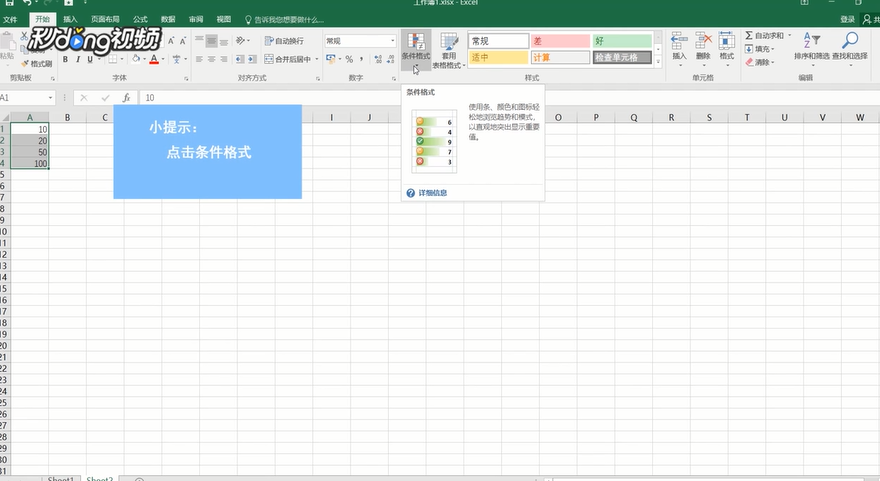Open the Number group dialog launcher
Screen dimensions: 880x481
[394, 79]
